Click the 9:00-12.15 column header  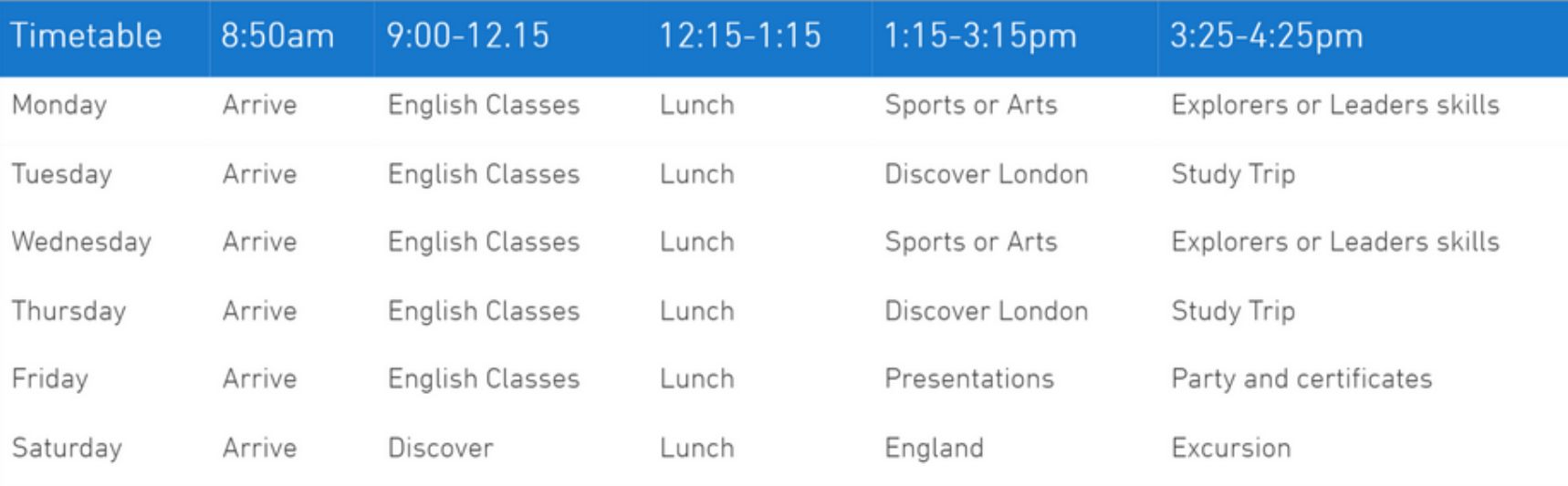pos(467,36)
